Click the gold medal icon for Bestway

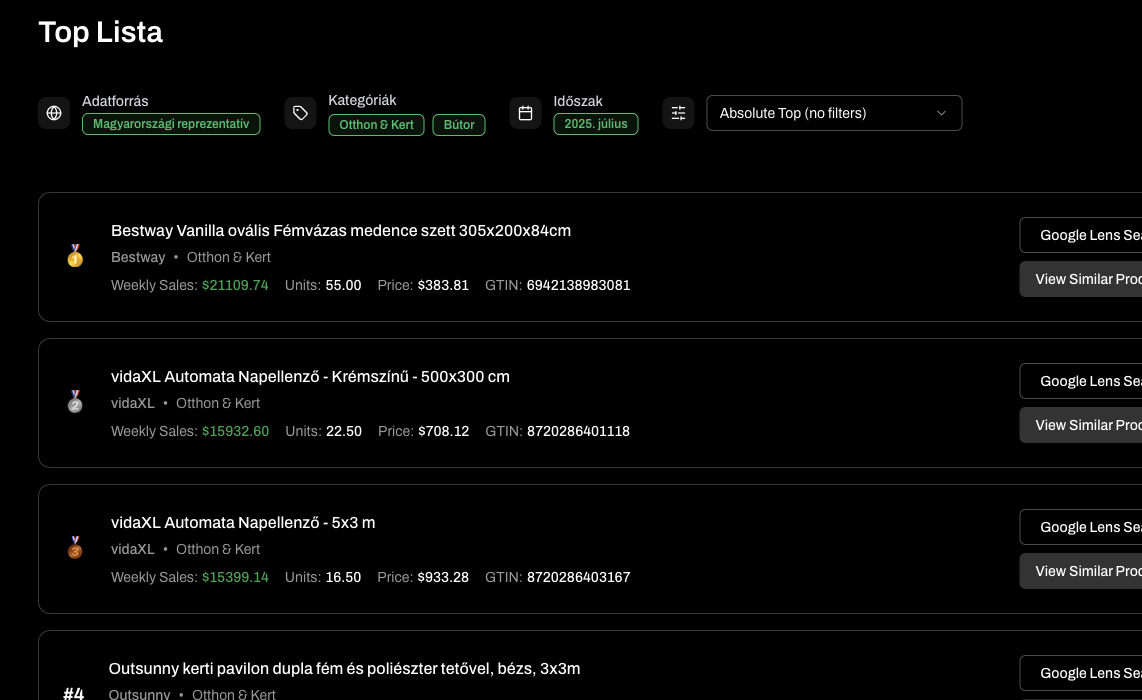(x=75, y=256)
